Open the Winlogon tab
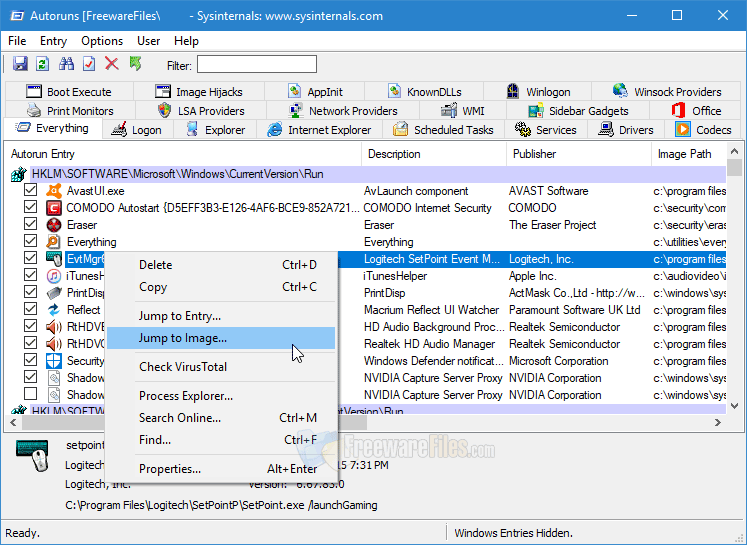The height and width of the screenshot is (545, 747). click(x=538, y=92)
